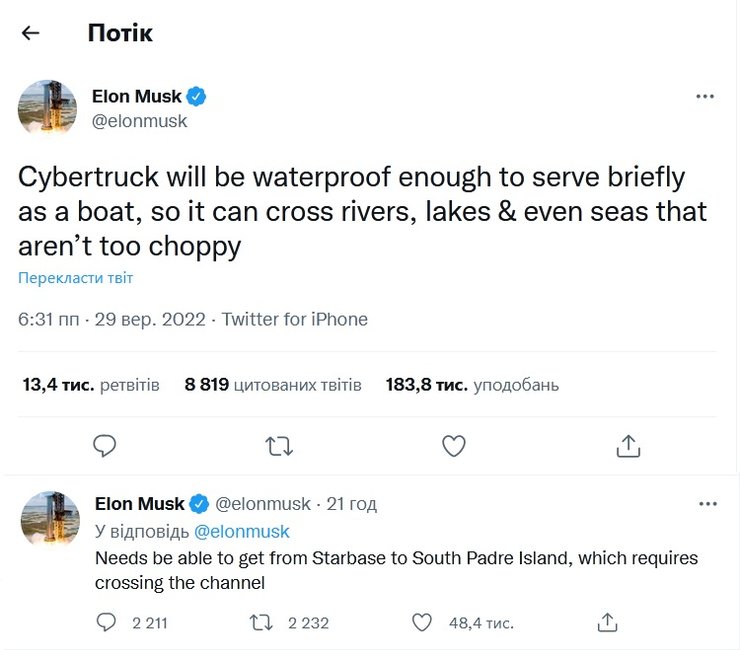Like the Starbase reply tweet
This screenshot has height=650, width=740.
tap(422, 622)
